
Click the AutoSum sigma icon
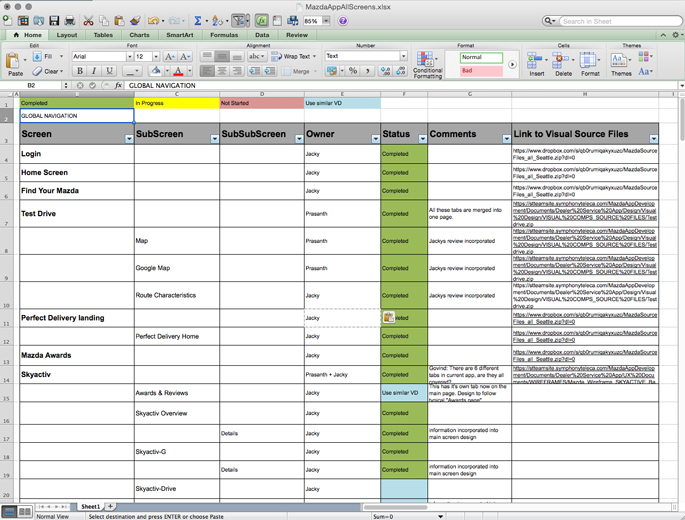coord(197,21)
